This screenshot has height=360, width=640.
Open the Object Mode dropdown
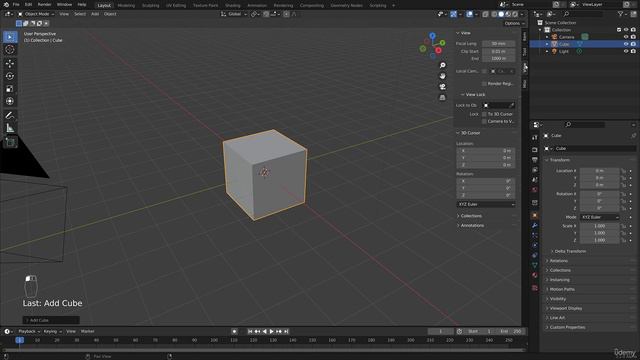[36, 14]
